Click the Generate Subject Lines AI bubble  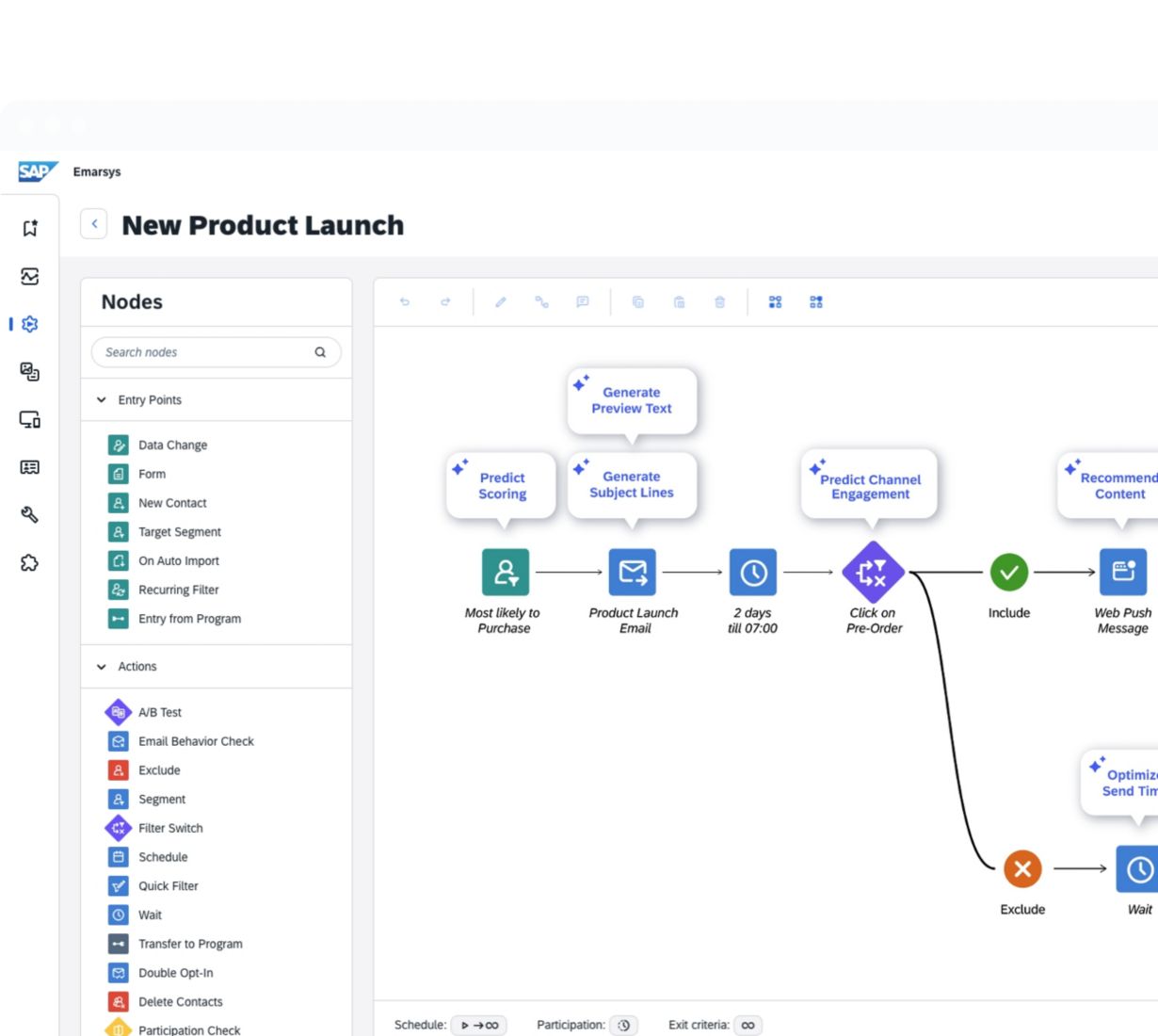[x=632, y=485]
